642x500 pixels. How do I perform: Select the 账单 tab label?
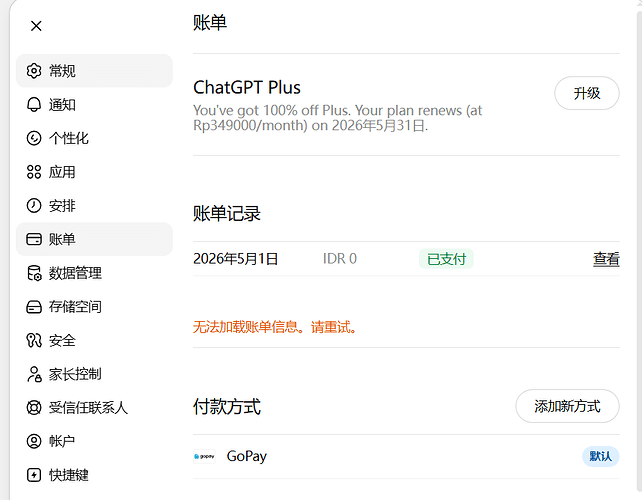(x=62, y=239)
